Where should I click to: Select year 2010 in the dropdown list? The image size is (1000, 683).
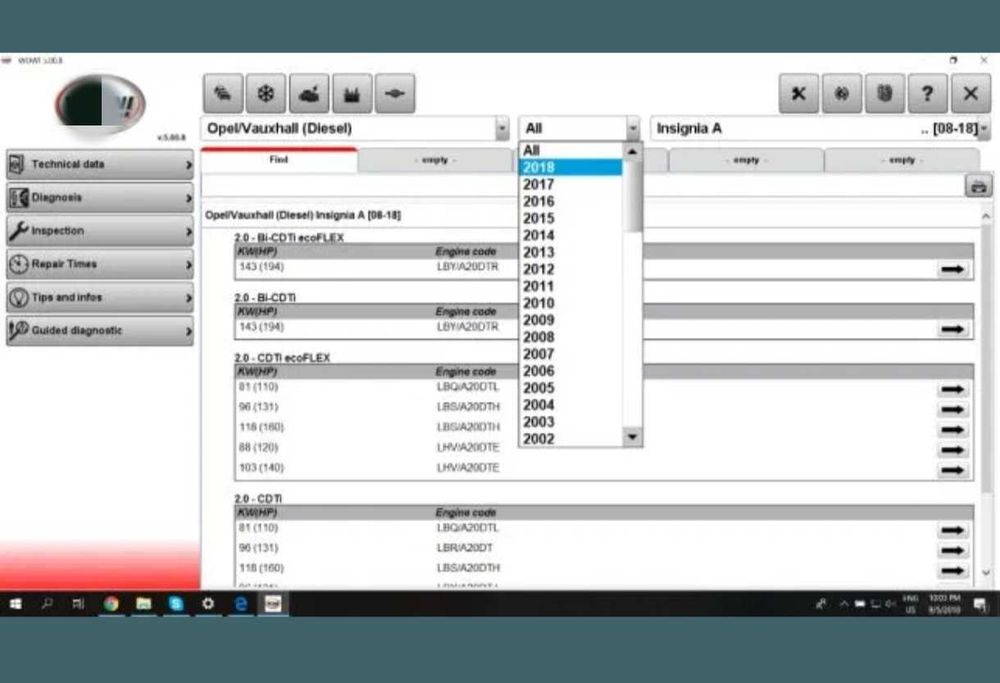click(x=571, y=303)
